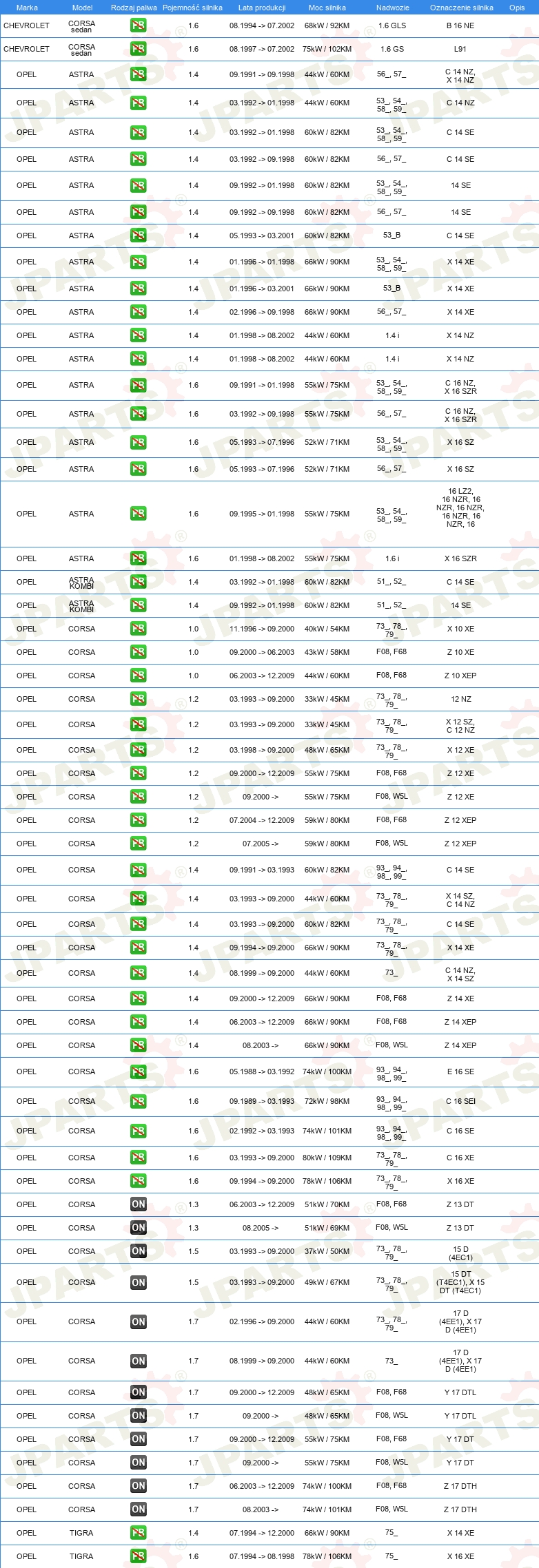Viewport: 539px width, 1568px height.
Task: Click the engine code cell 'L91'
Action: (460, 49)
